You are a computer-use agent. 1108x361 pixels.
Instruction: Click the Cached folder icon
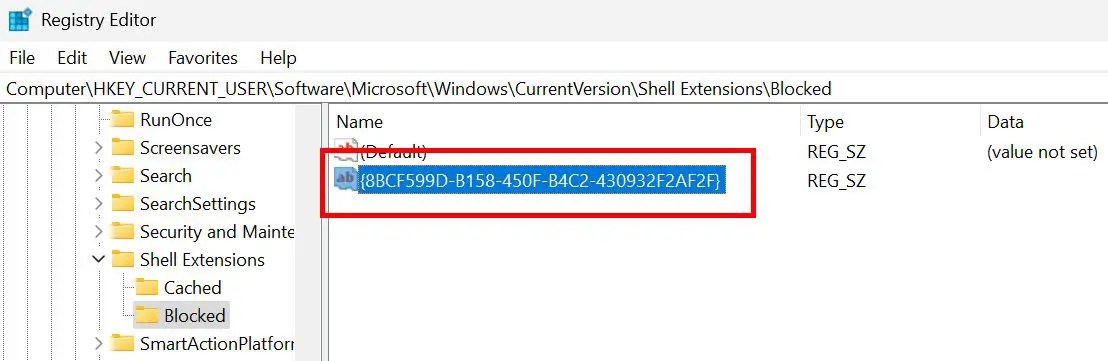(147, 288)
